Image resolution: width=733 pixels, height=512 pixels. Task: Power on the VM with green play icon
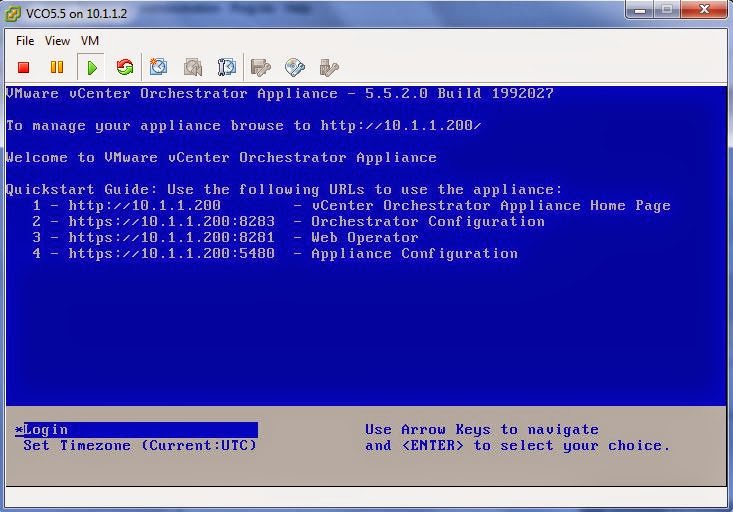tap(92, 67)
